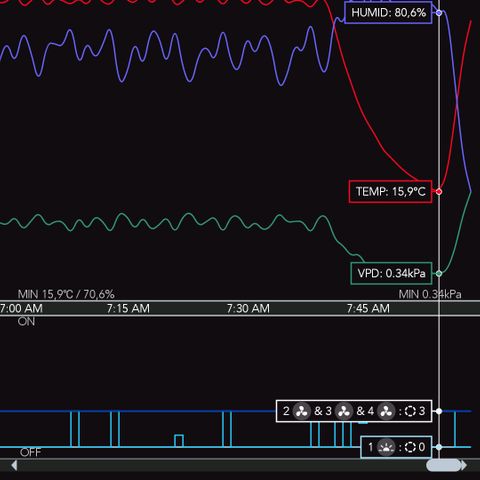Select the humidity data point marker

(439, 13)
